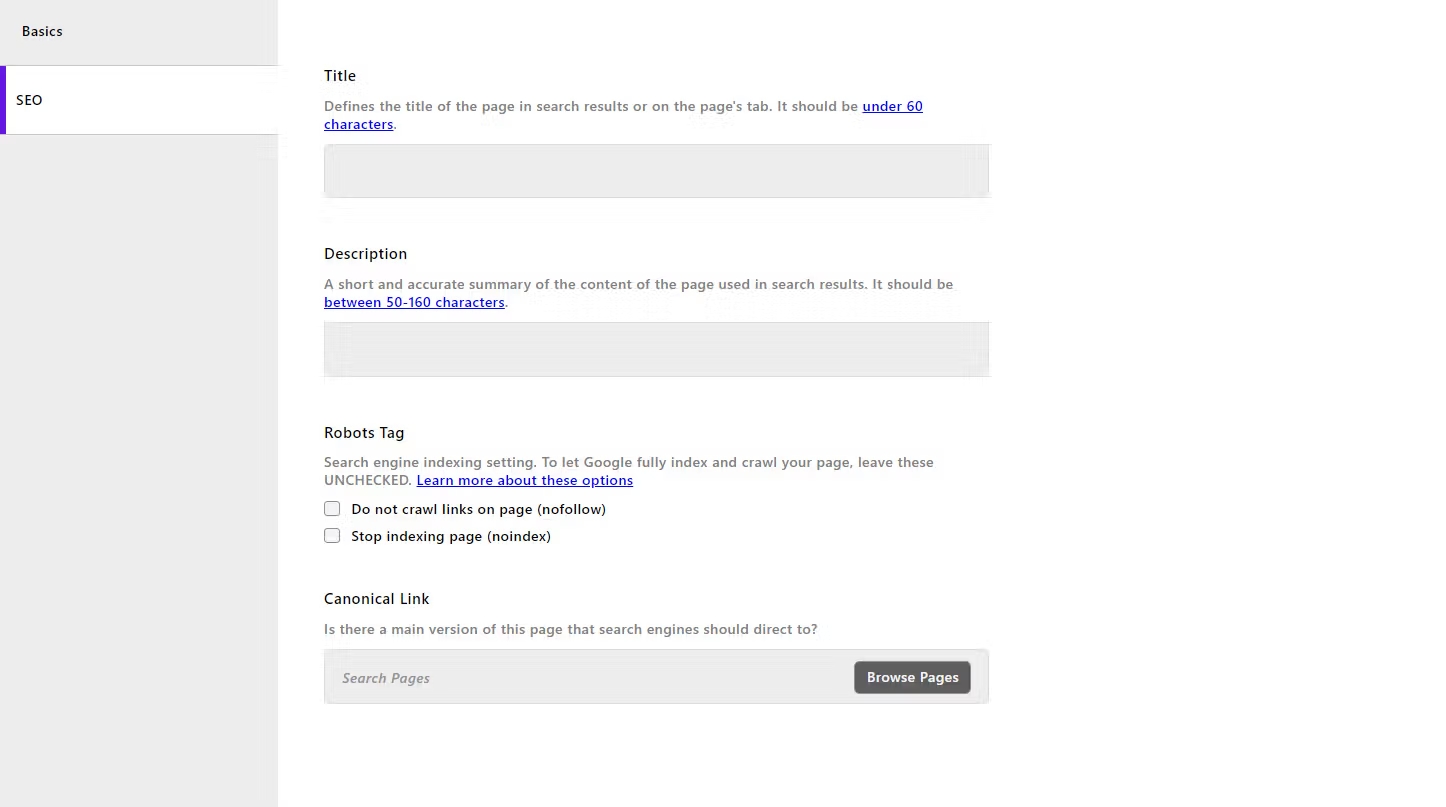Click the Description section heading
1446x807 pixels.
365,253
